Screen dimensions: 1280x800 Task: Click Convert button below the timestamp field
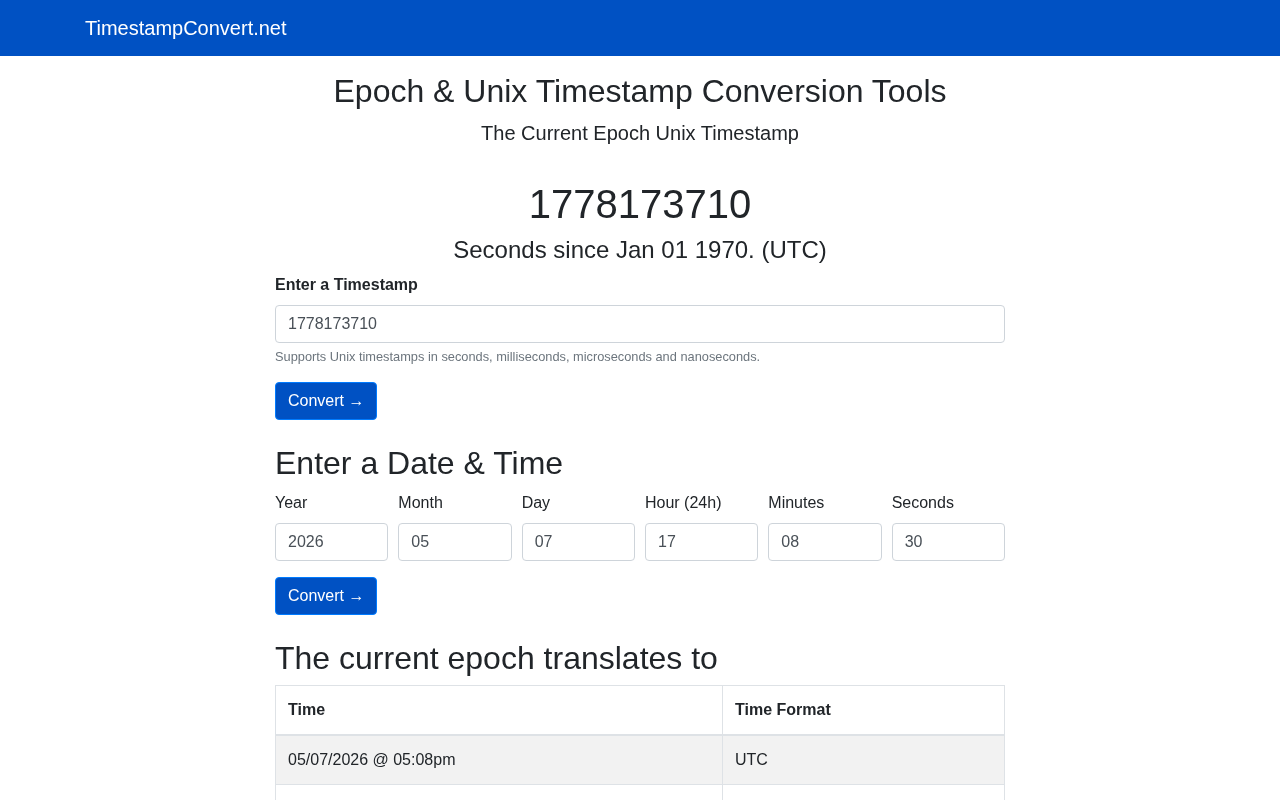pyautogui.click(x=326, y=401)
